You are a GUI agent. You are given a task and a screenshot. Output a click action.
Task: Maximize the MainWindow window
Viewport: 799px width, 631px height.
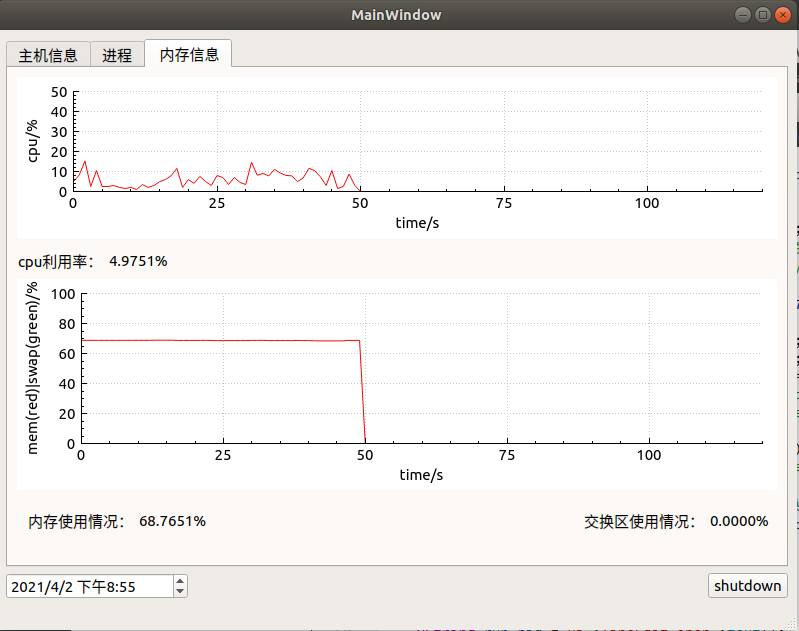pos(763,15)
